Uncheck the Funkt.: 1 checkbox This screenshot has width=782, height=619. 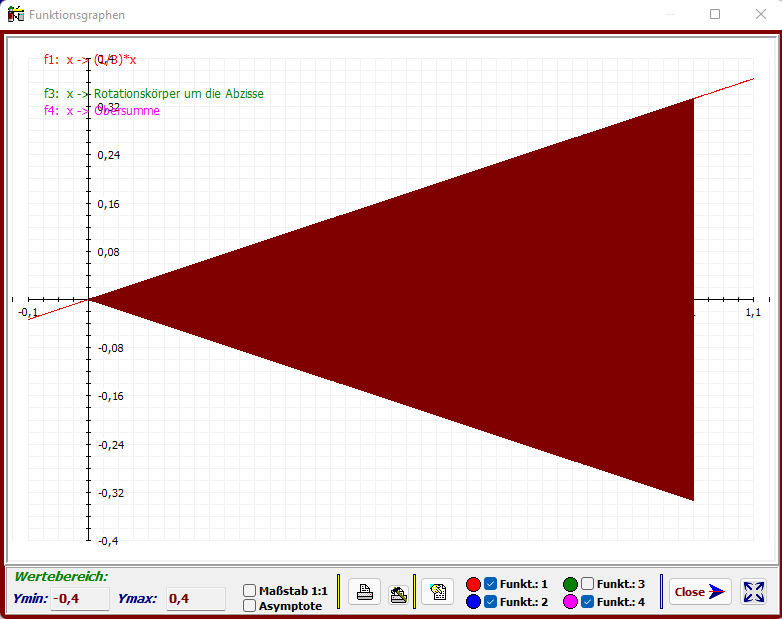pos(490,584)
